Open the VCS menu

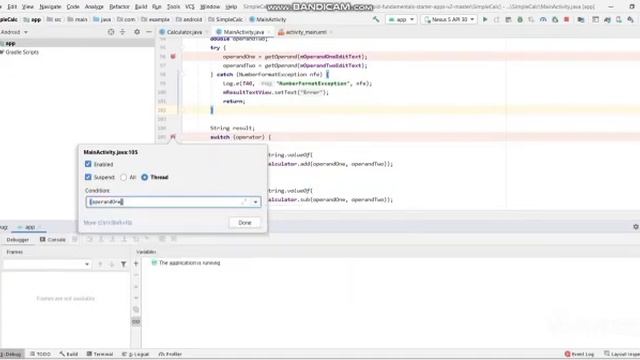coord(190,7)
